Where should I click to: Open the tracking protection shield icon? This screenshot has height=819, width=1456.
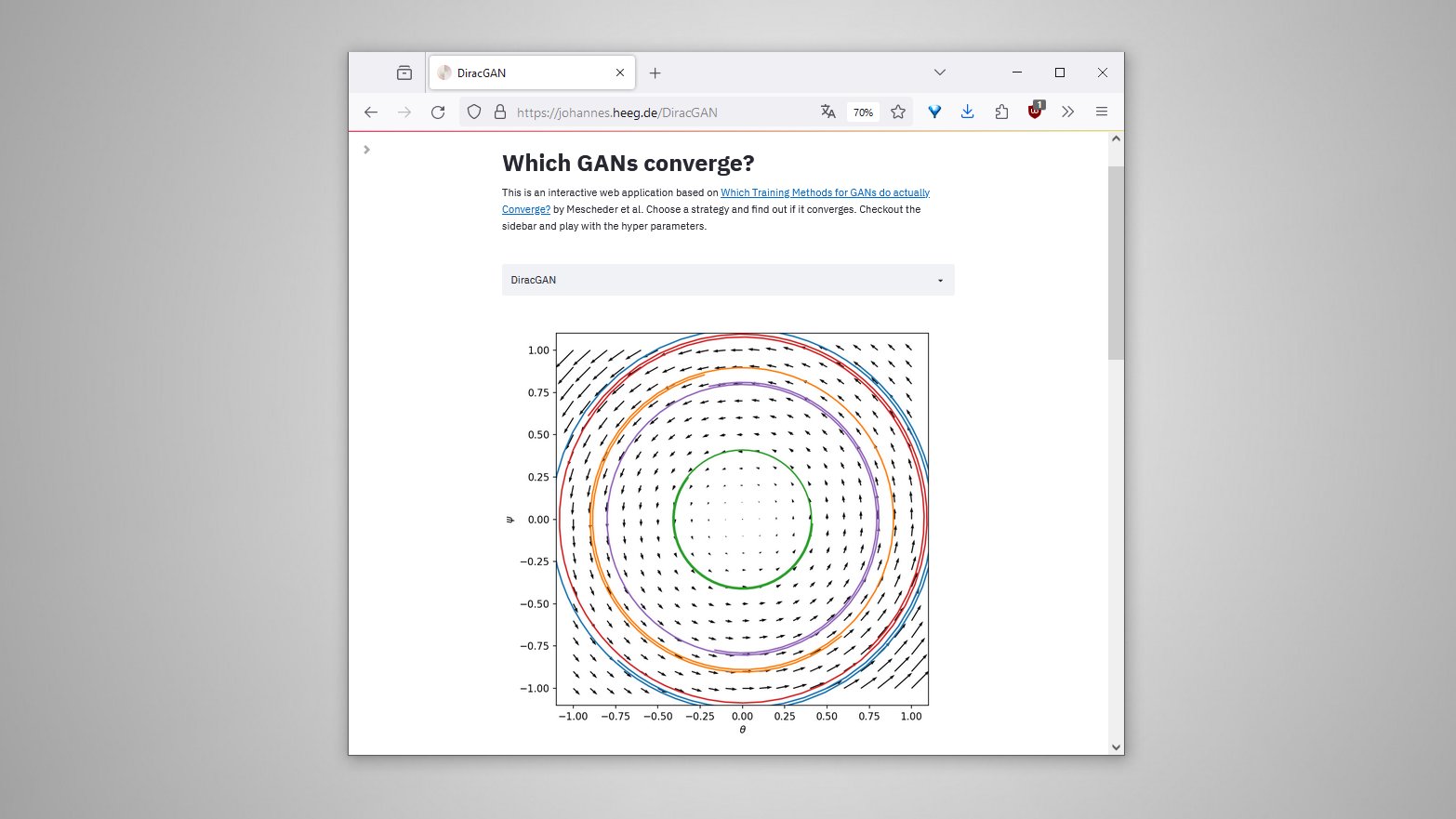click(x=474, y=112)
